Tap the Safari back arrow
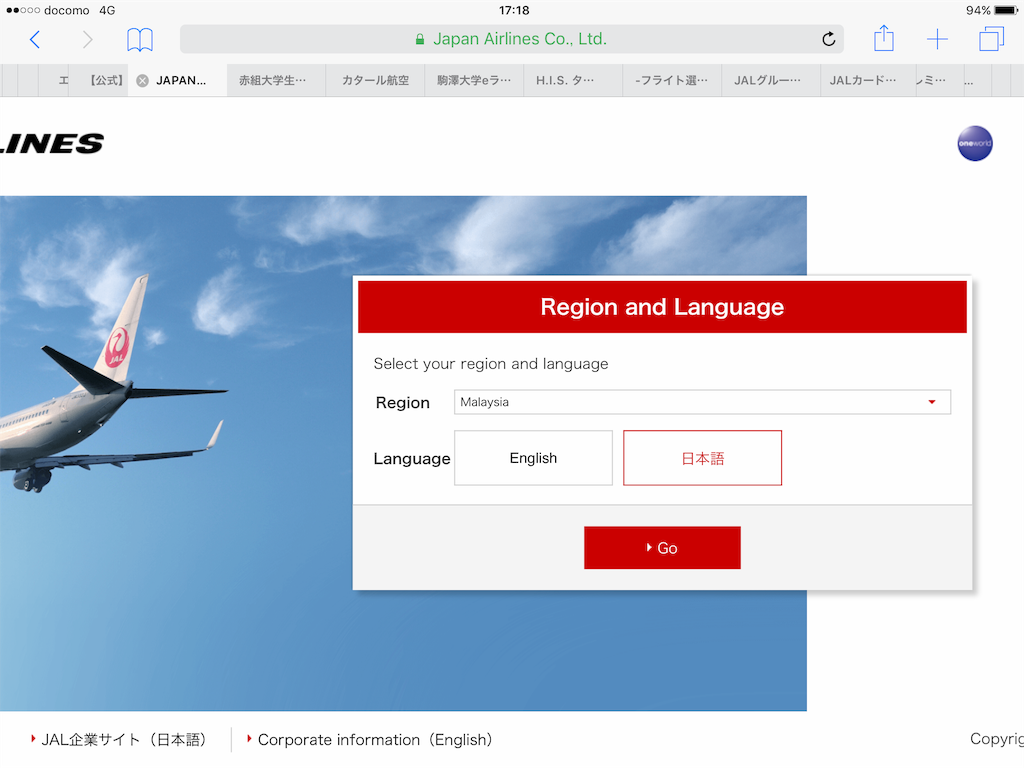Image resolution: width=1024 pixels, height=768 pixels. point(35,40)
